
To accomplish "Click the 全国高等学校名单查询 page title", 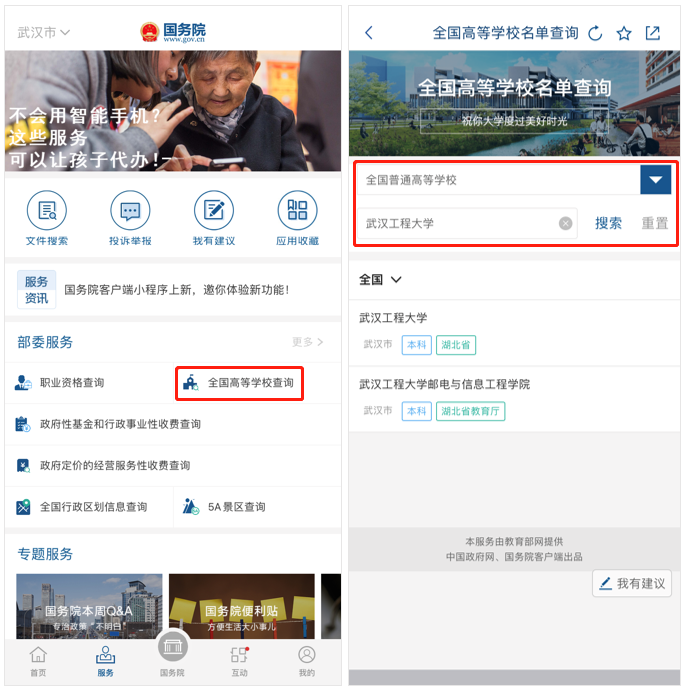I will [x=505, y=33].
